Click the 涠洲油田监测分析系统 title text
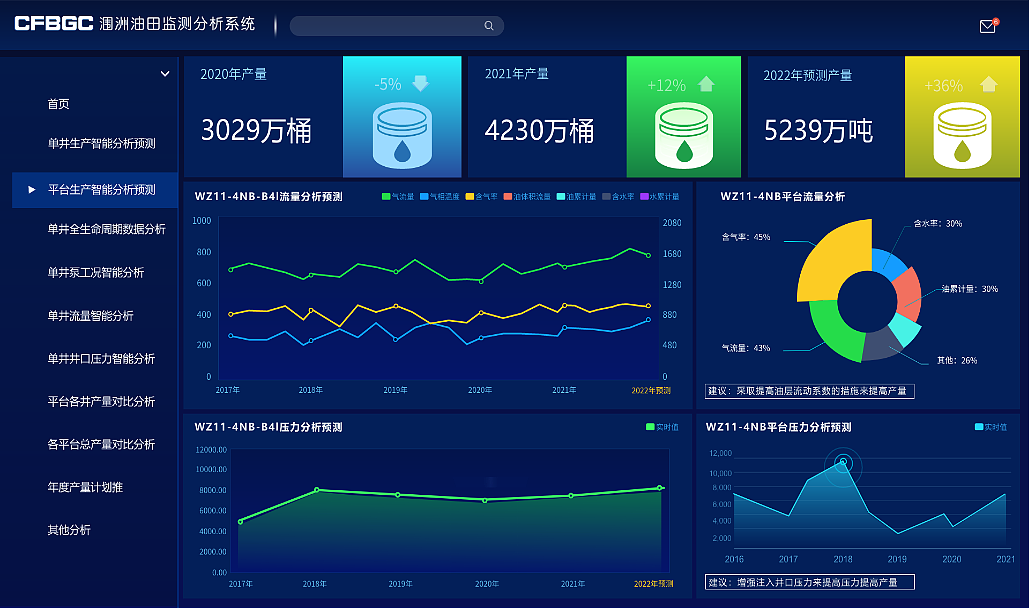 pyautogui.click(x=177, y=24)
